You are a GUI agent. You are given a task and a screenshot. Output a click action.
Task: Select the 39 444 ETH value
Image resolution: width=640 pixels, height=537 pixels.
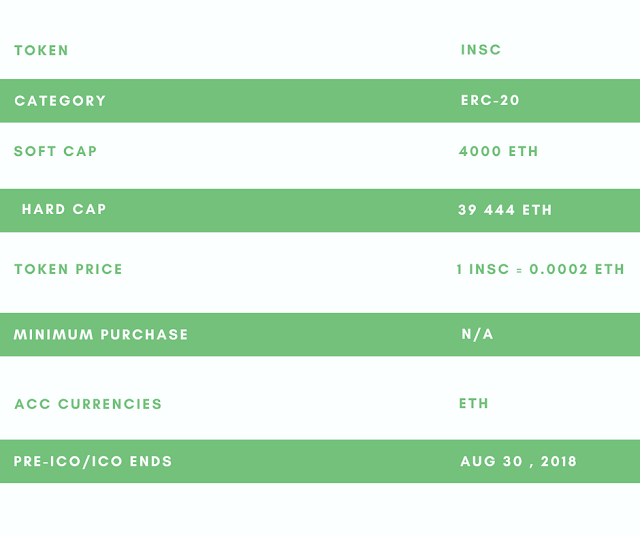505,210
